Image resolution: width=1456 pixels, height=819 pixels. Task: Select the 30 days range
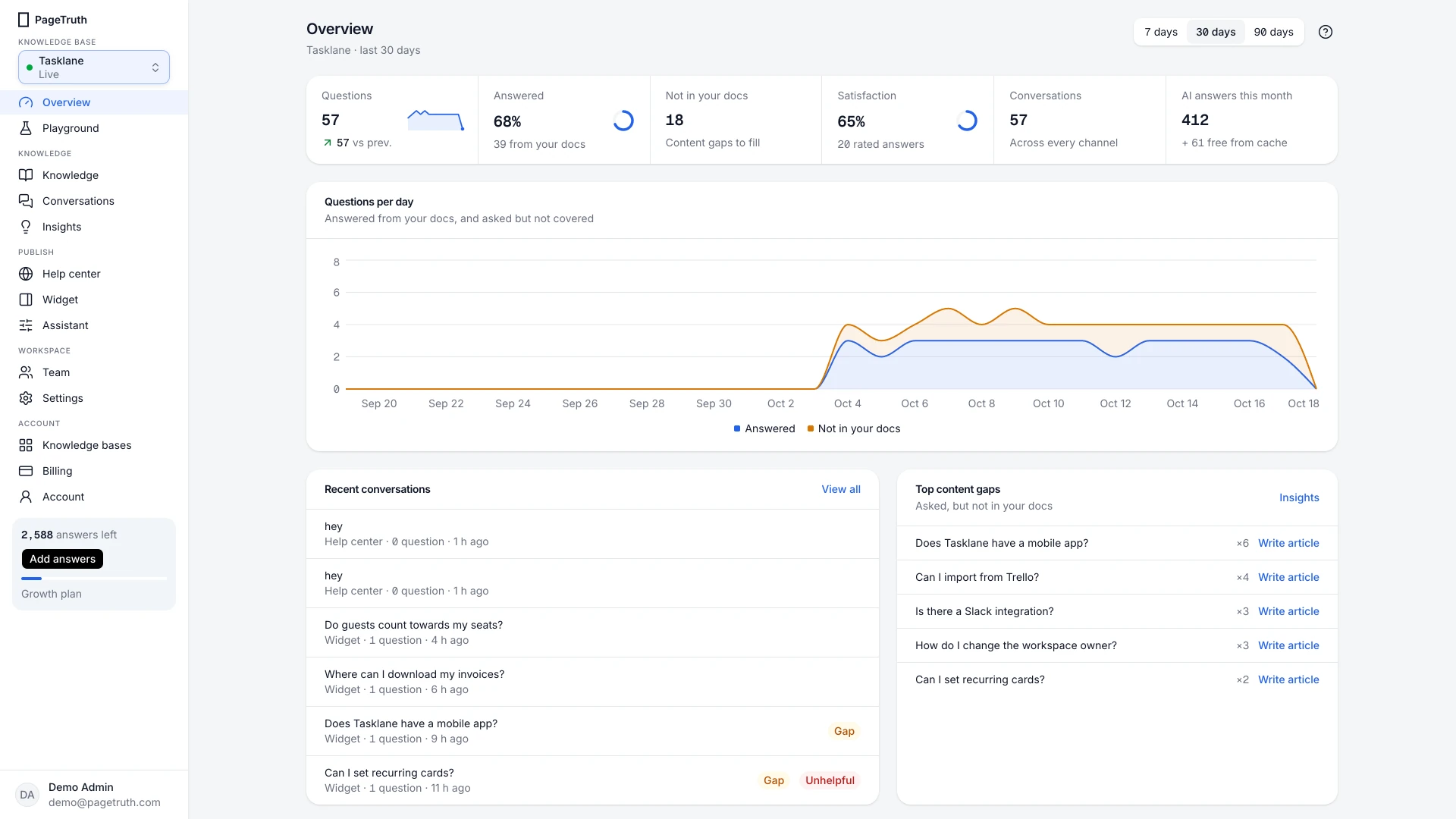[x=1216, y=32]
